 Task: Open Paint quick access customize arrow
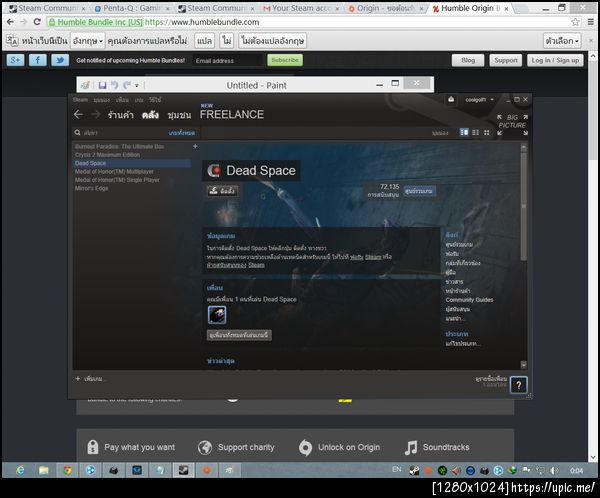point(137,85)
